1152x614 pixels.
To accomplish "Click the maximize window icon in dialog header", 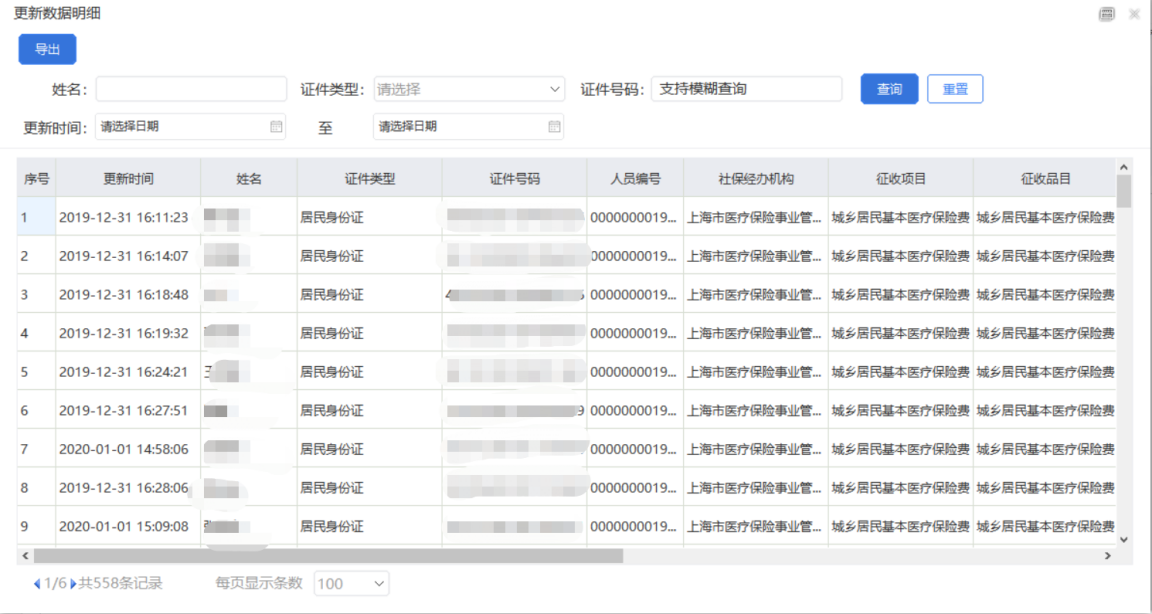I will pos(1107,14).
